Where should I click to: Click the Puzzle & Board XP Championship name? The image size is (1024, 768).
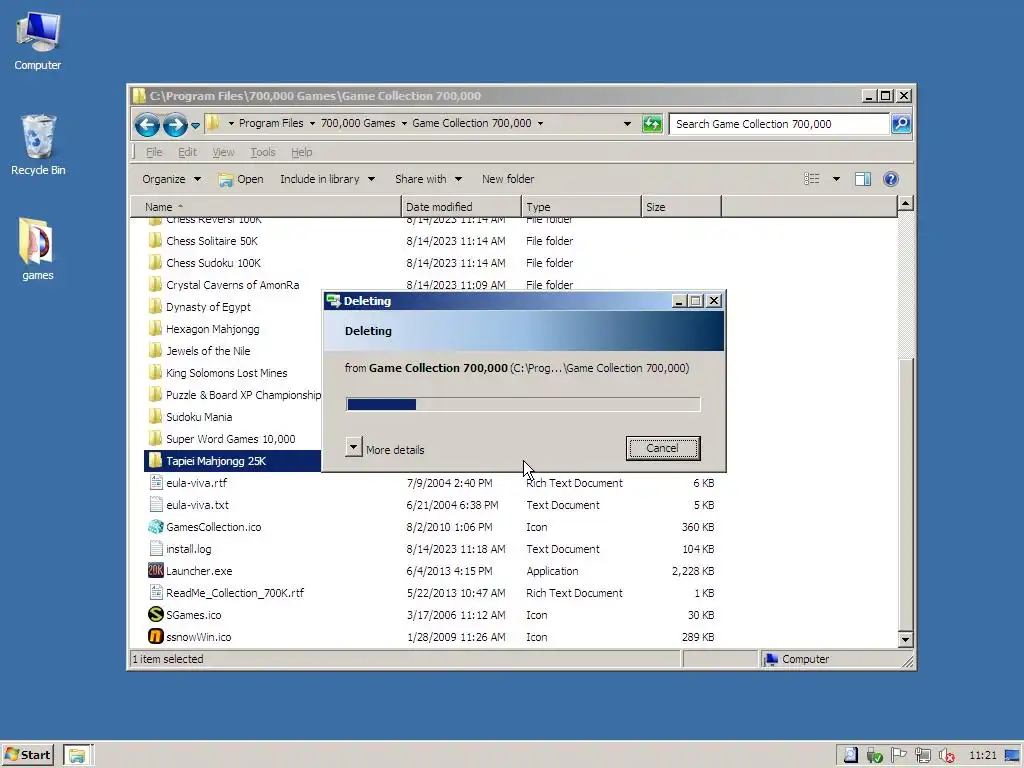point(244,395)
